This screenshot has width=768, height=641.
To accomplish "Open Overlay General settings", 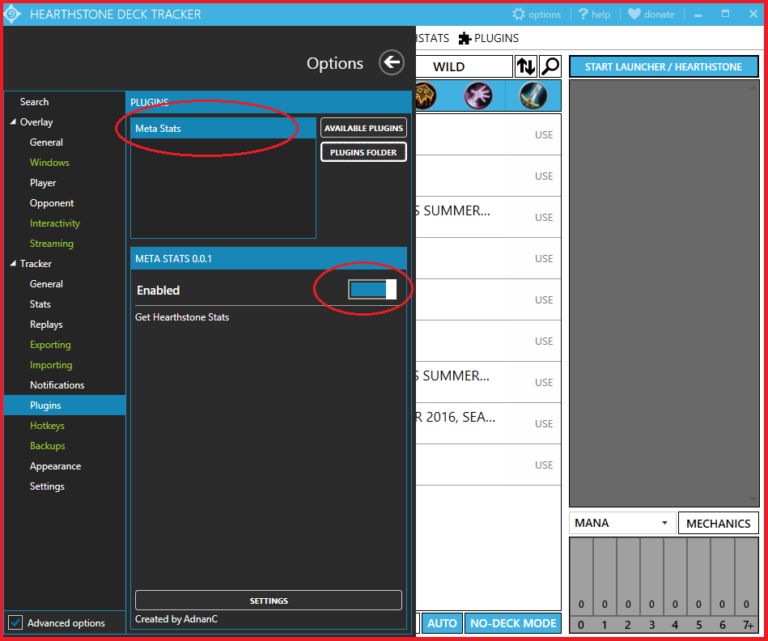I will click(46, 142).
